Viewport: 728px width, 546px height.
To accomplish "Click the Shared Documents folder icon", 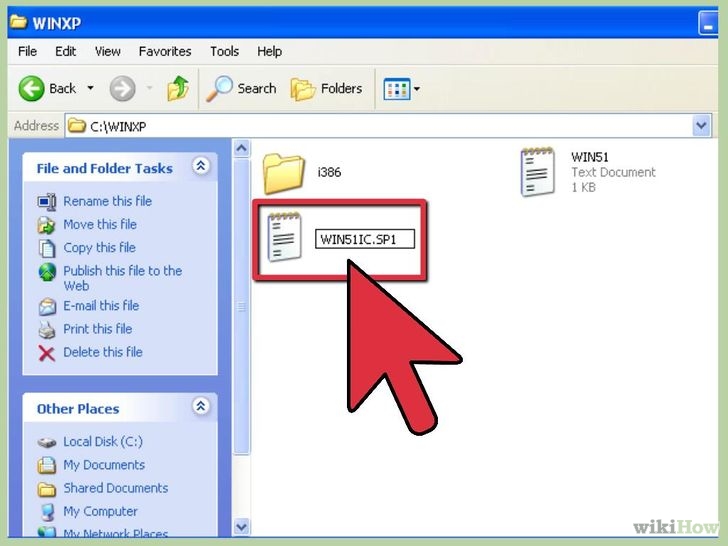I will pos(47,489).
